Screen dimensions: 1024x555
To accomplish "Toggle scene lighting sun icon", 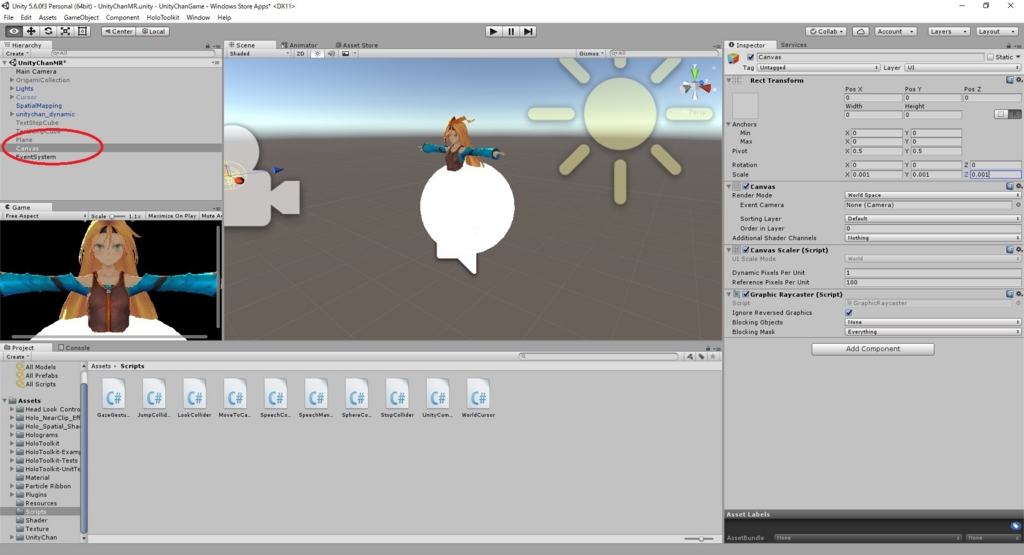I will [x=317, y=54].
